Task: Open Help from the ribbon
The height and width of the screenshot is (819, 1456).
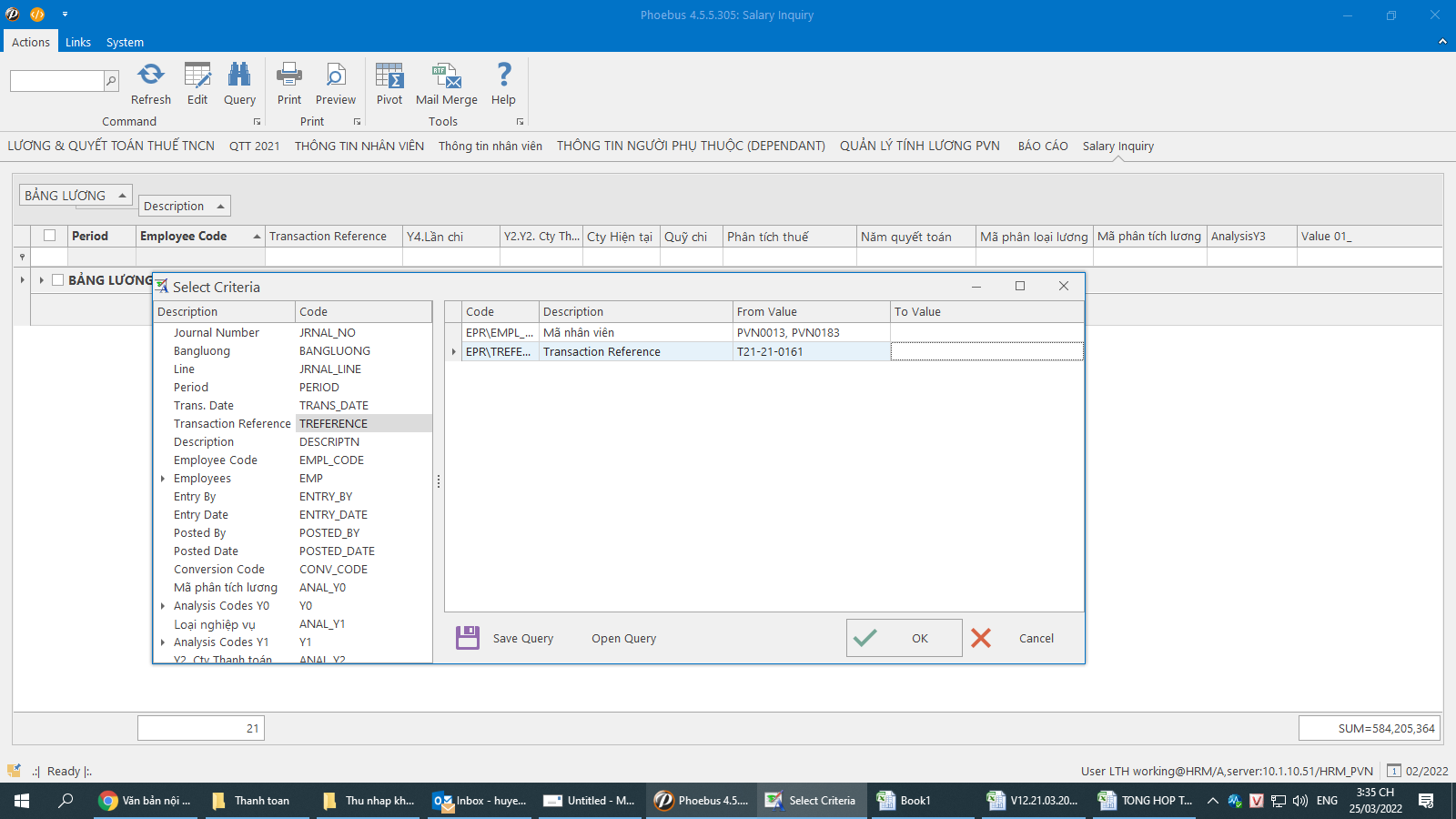Action: (x=503, y=76)
